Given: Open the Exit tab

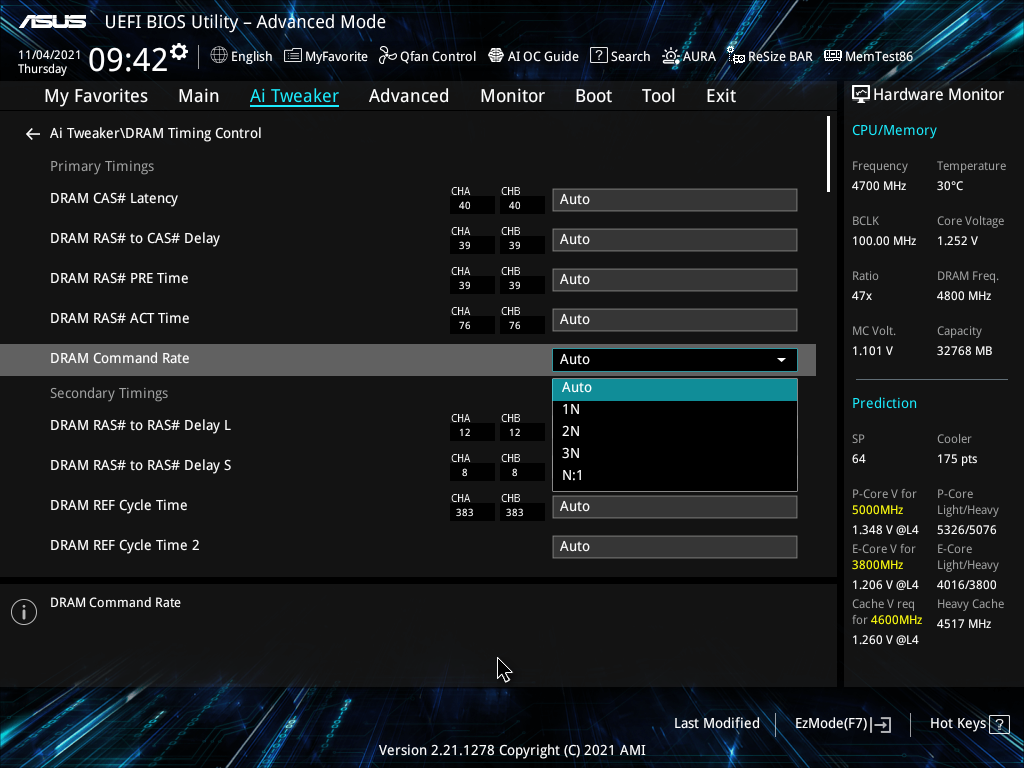Looking at the screenshot, I should click(721, 96).
